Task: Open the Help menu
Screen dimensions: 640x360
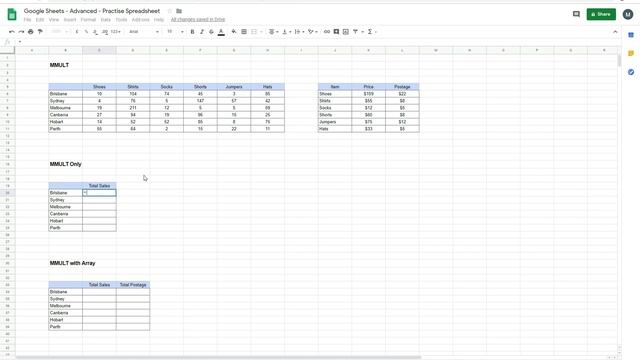Action: [x=159, y=20]
